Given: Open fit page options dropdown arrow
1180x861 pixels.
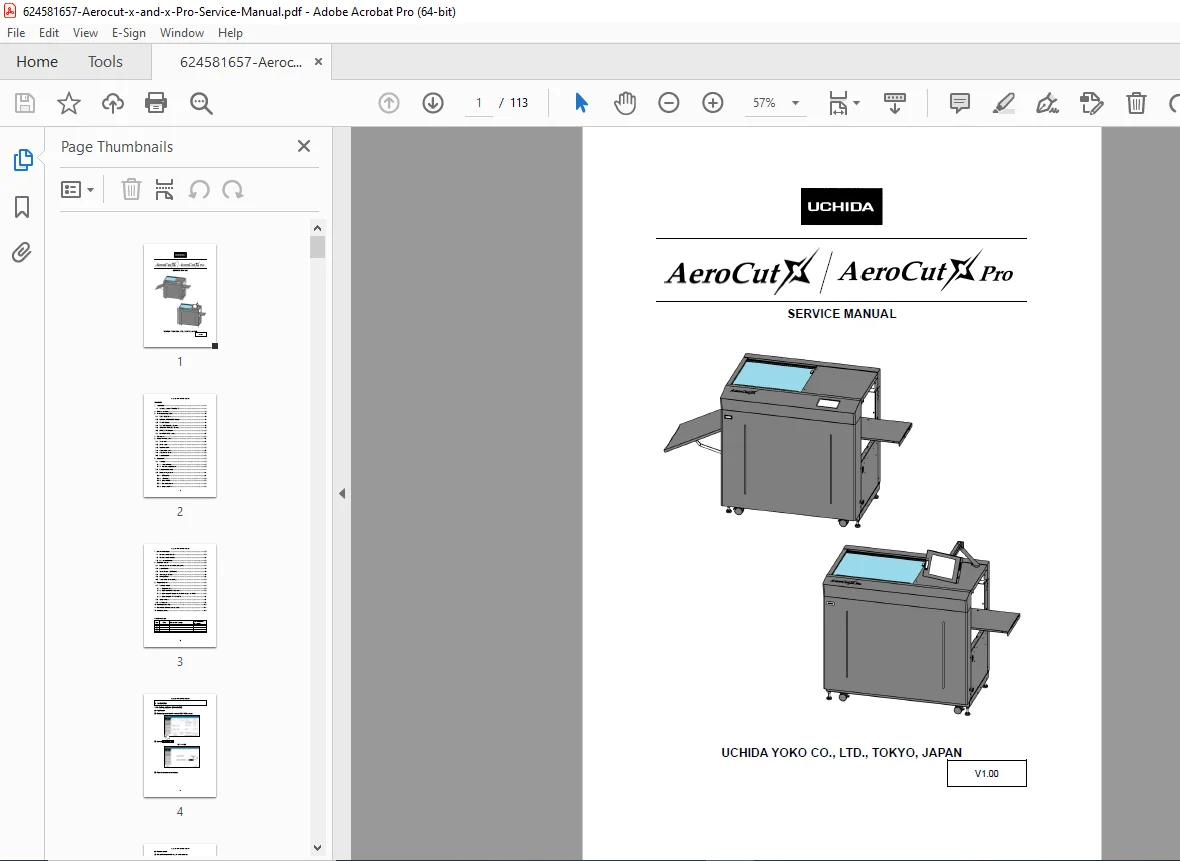Looking at the screenshot, I should click(856, 103).
